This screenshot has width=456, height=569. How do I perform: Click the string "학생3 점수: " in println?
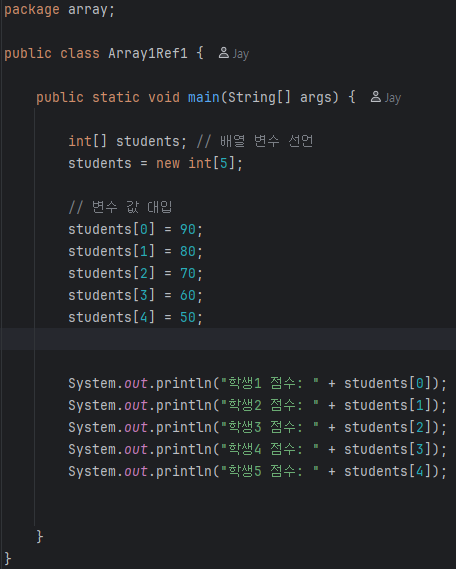[x=270, y=427]
